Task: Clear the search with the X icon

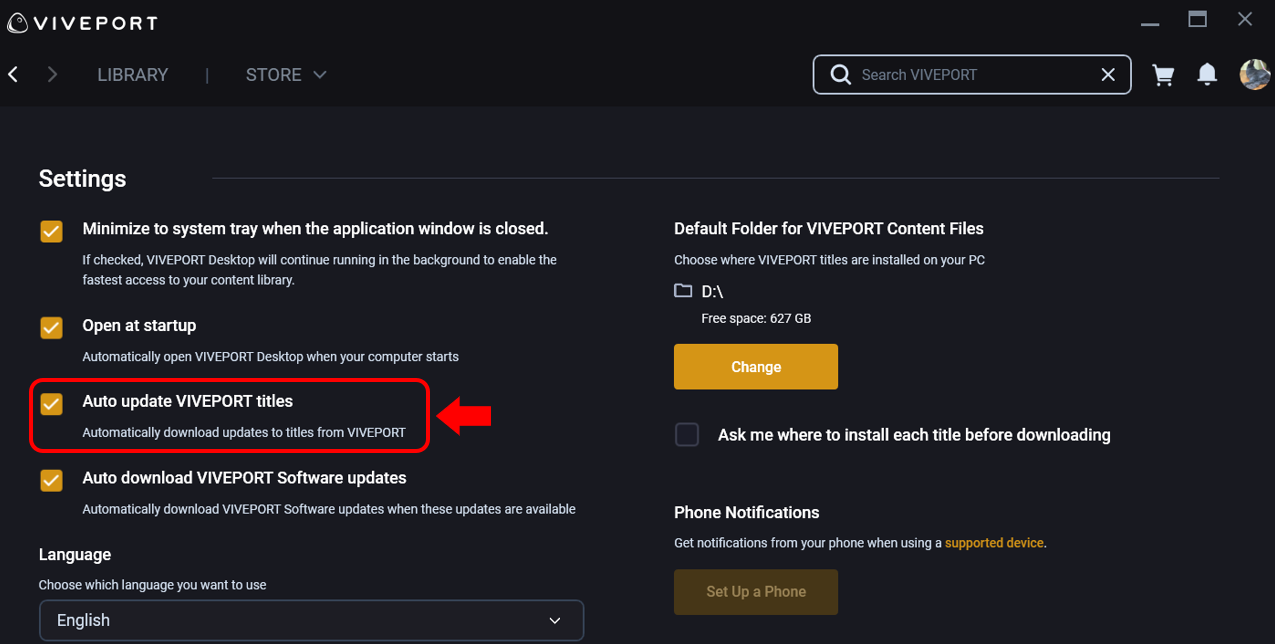Action: [1108, 74]
